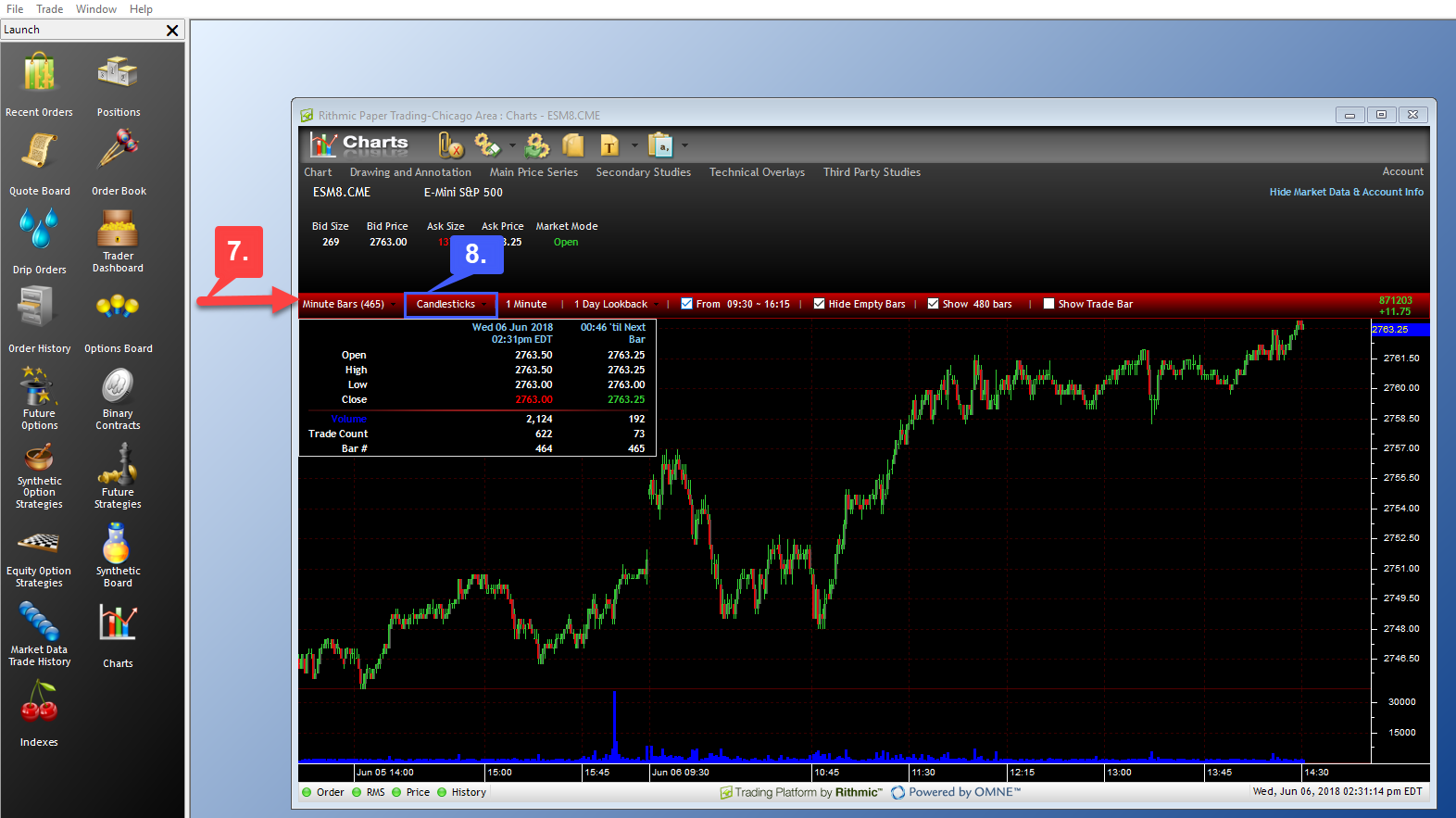This screenshot has height=818, width=1456.
Task: Click the yellow T template icon
Action: pos(609,145)
